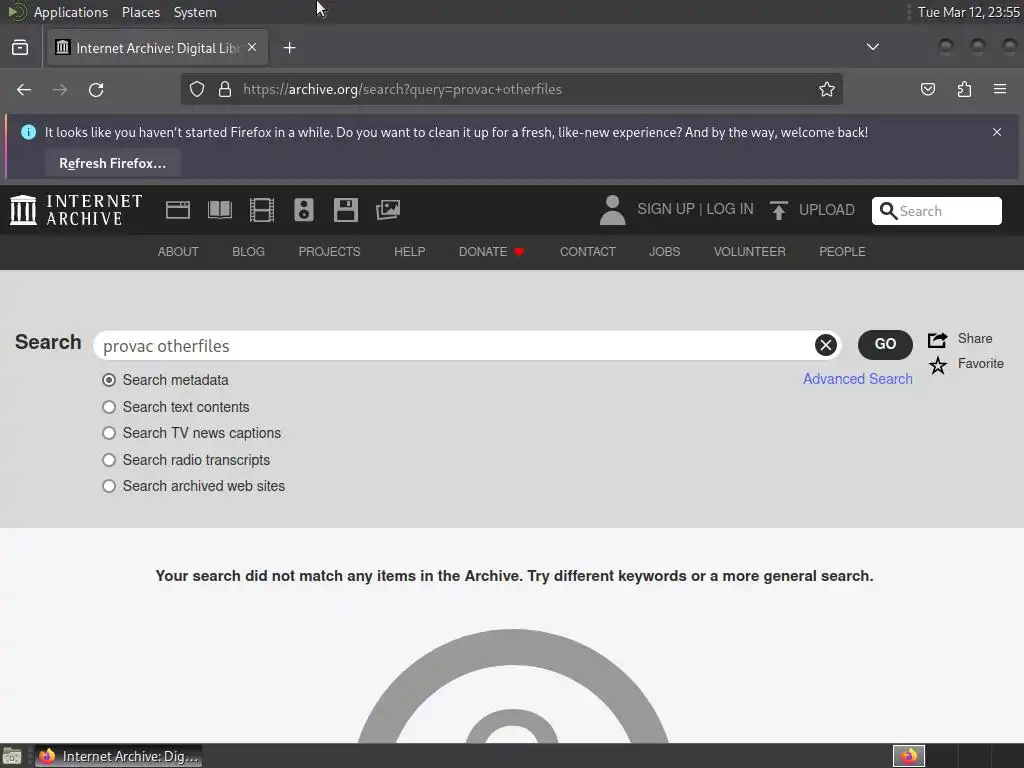
Task: Click the Refresh Firefox… button
Action: tap(112, 163)
